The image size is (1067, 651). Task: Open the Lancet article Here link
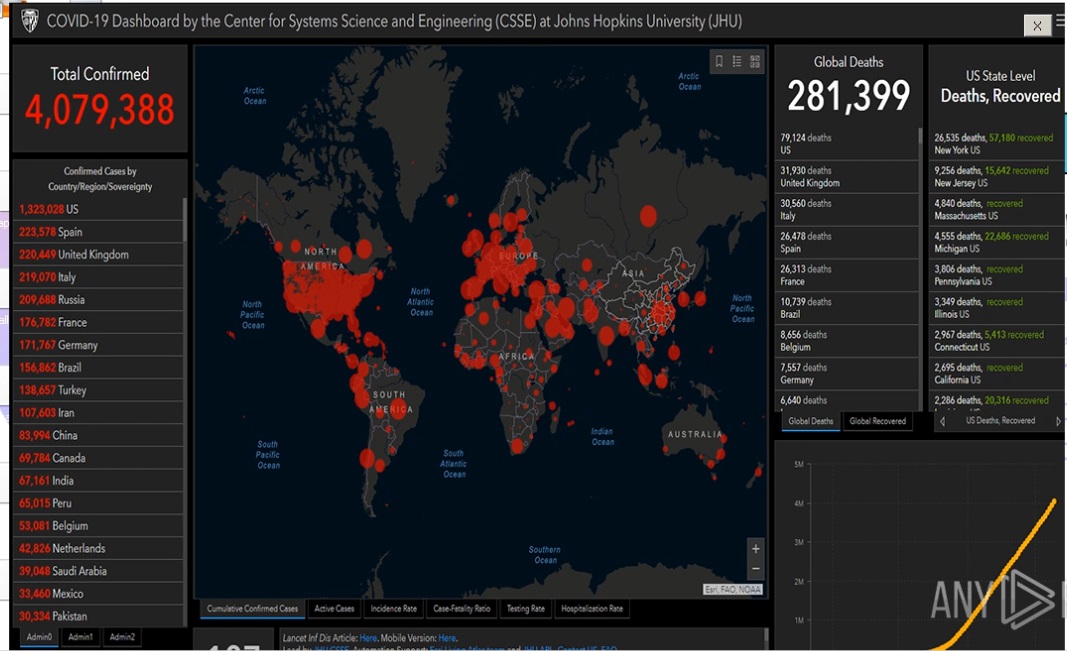[367, 638]
